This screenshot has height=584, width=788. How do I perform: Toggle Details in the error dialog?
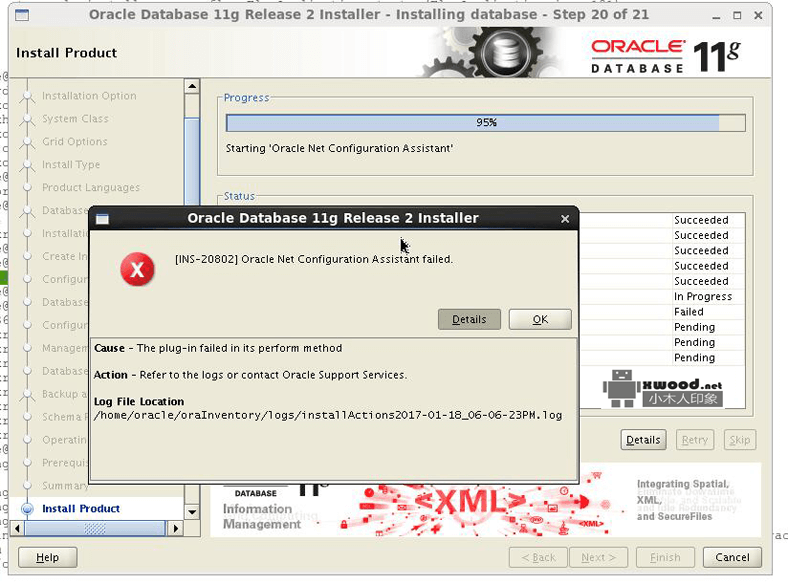469,319
